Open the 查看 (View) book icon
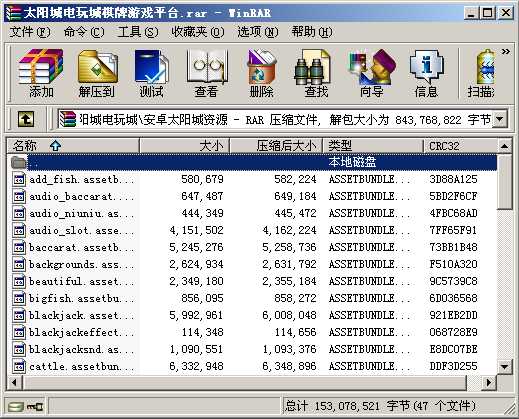The height and width of the screenshot is (419, 519). (207, 73)
